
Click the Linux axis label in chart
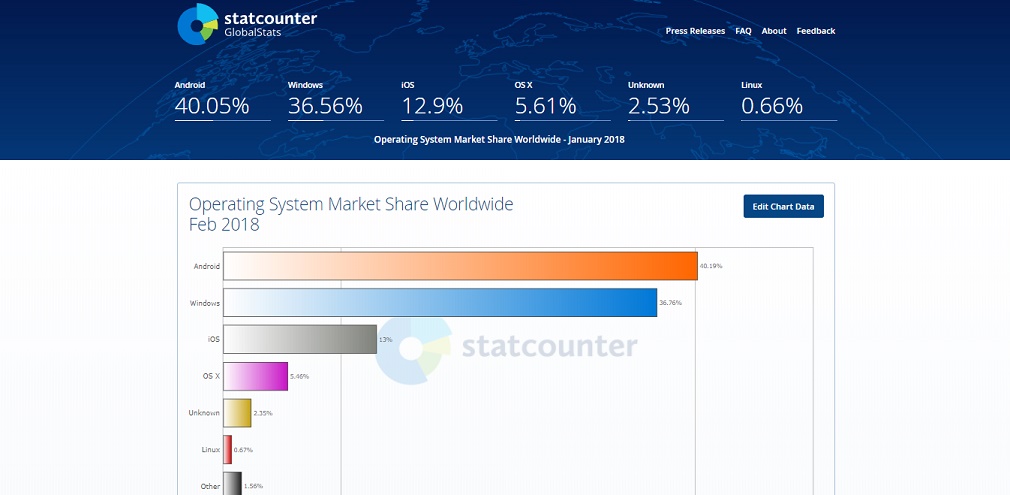click(x=211, y=449)
